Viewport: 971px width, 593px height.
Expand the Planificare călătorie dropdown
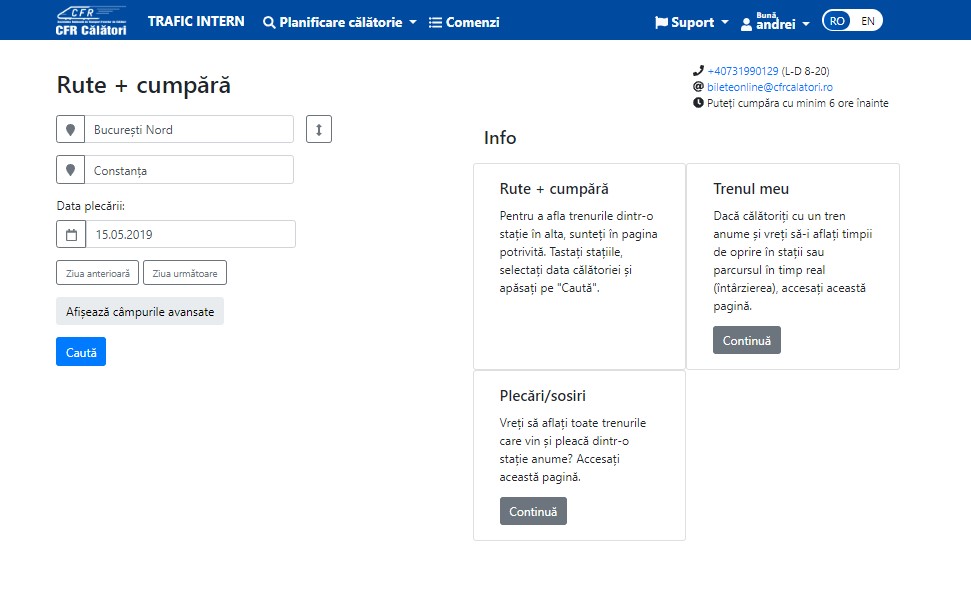point(340,22)
